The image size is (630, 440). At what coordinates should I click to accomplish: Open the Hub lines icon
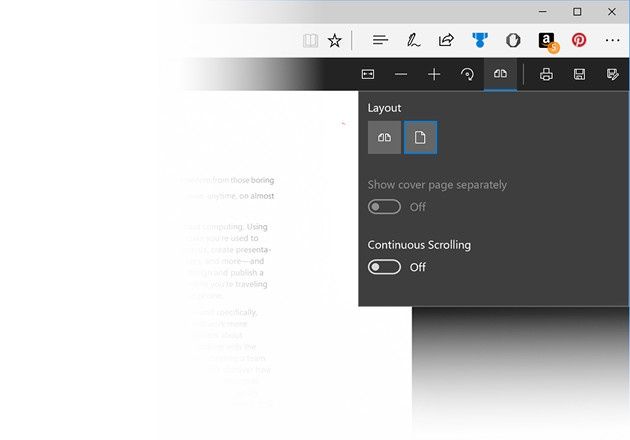coord(380,40)
